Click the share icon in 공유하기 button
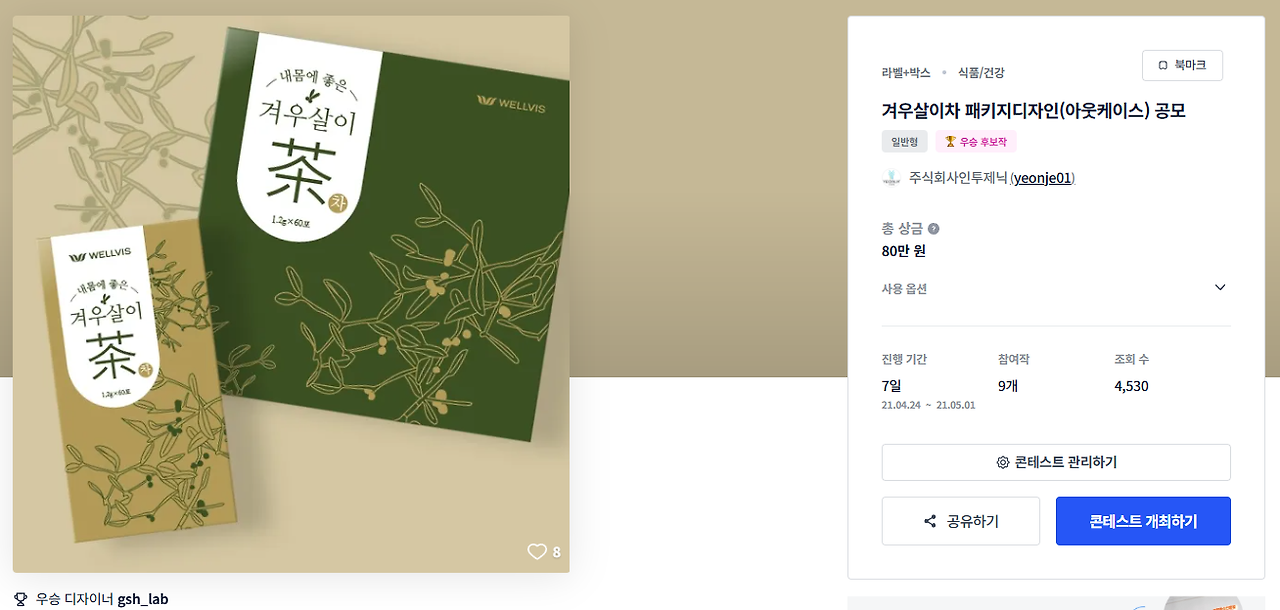 tap(930, 521)
